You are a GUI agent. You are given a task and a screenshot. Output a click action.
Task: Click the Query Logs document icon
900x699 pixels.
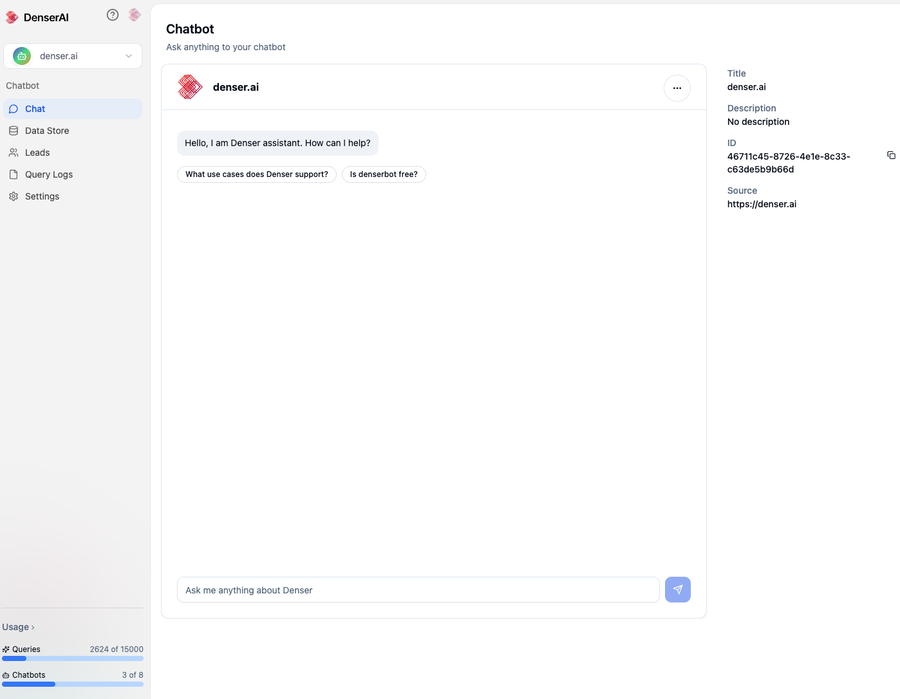tap(13, 174)
